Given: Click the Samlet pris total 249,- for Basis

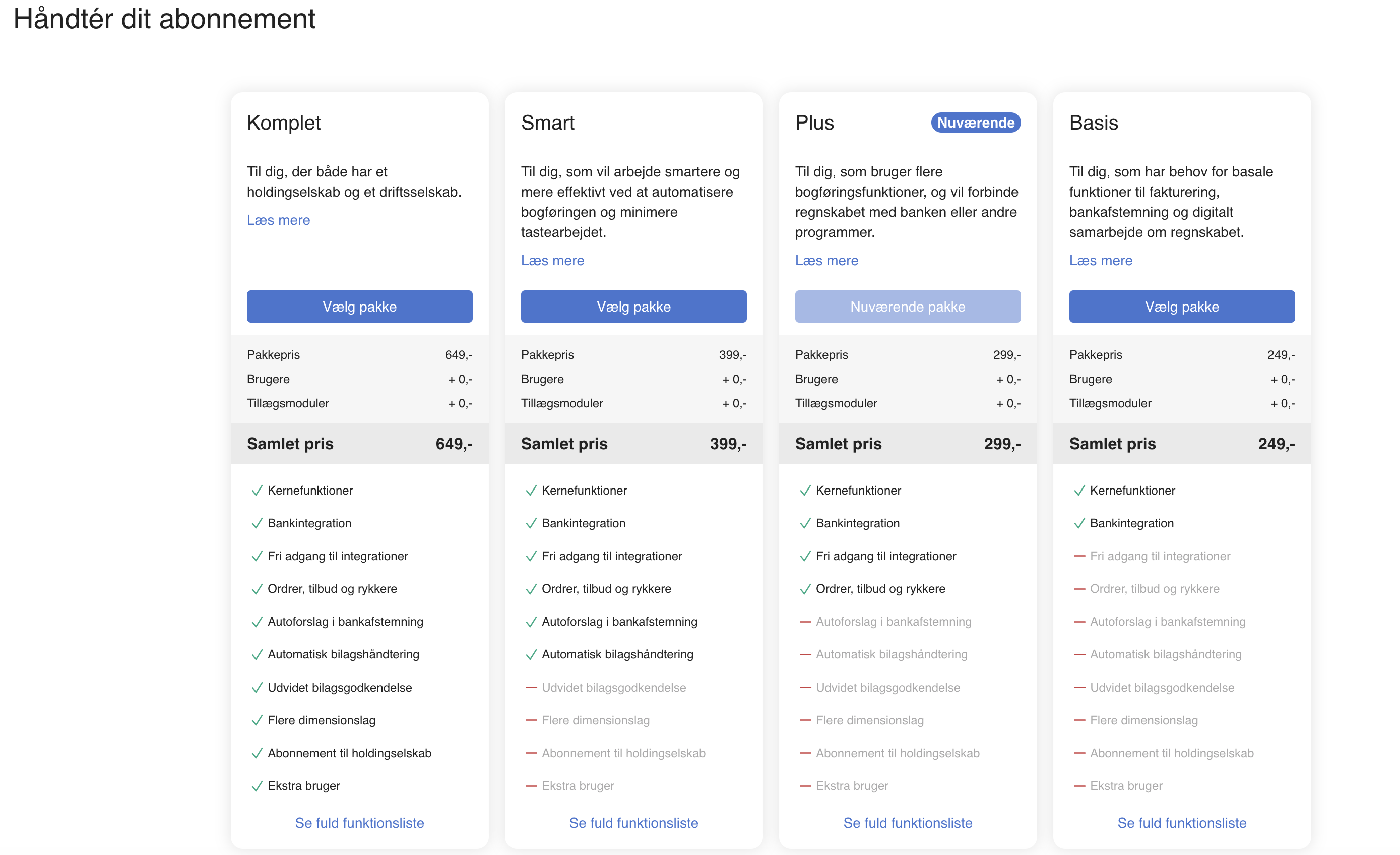Looking at the screenshot, I should [1276, 444].
